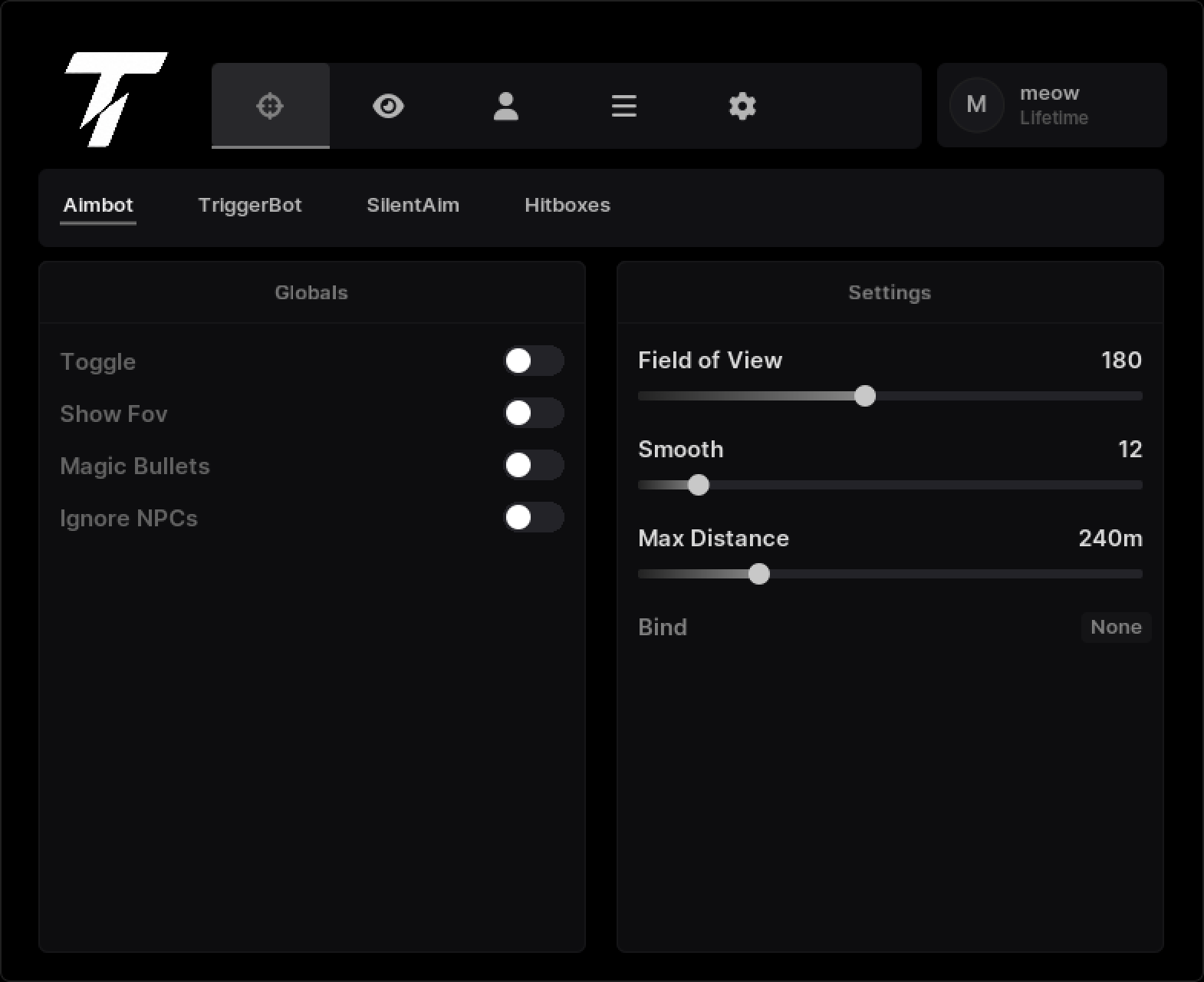
Task: Click the Smooth slider handle
Action: [699, 485]
